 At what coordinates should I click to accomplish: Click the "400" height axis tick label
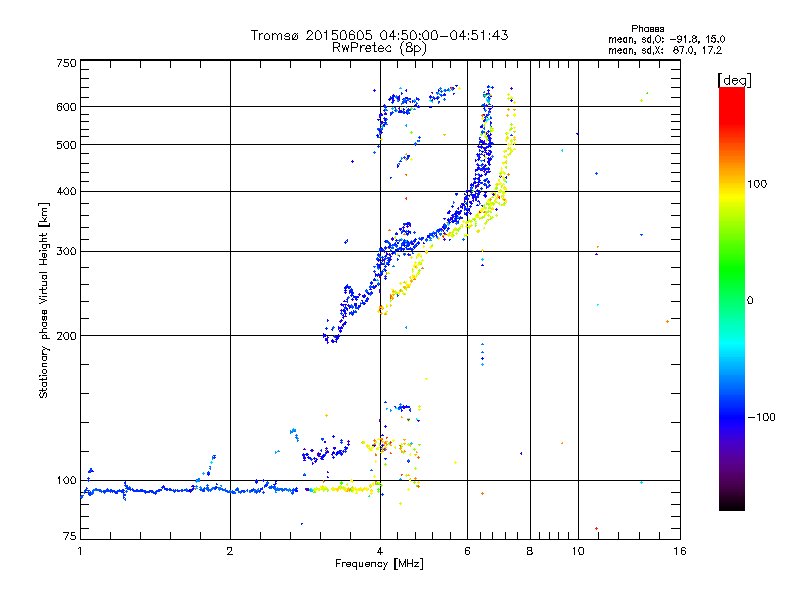tap(67, 191)
